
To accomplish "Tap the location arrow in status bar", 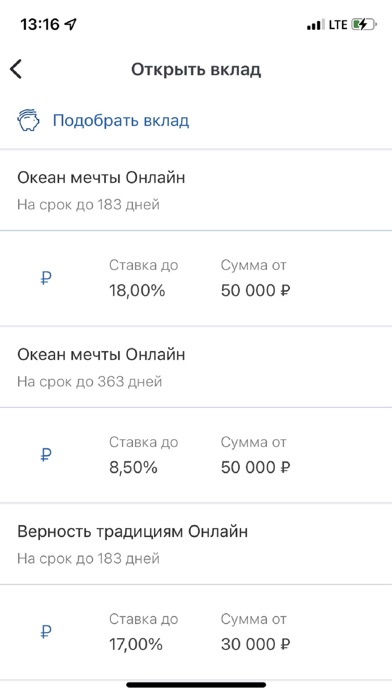I will coord(70,24).
